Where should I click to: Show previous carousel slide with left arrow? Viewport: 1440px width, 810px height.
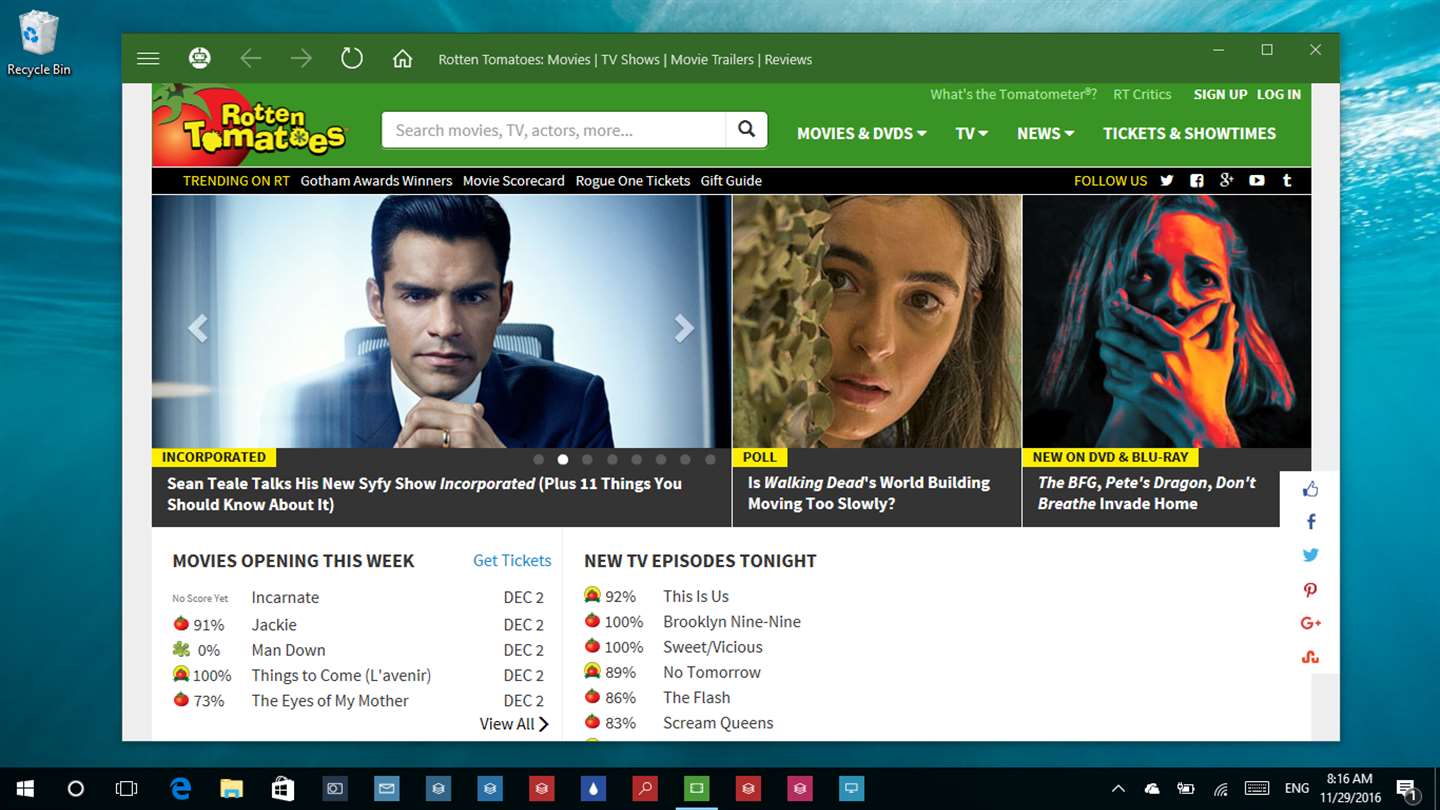(198, 327)
